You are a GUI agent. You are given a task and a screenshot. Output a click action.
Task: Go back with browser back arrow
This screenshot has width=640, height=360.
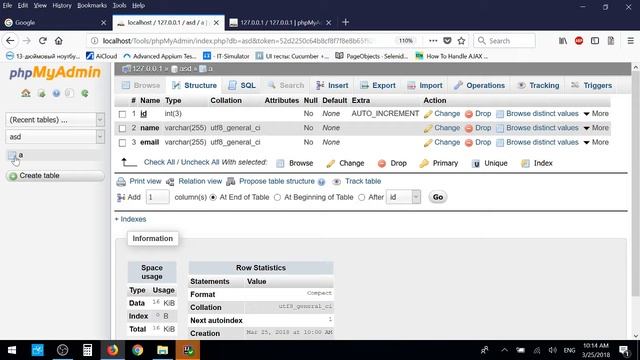point(10,41)
